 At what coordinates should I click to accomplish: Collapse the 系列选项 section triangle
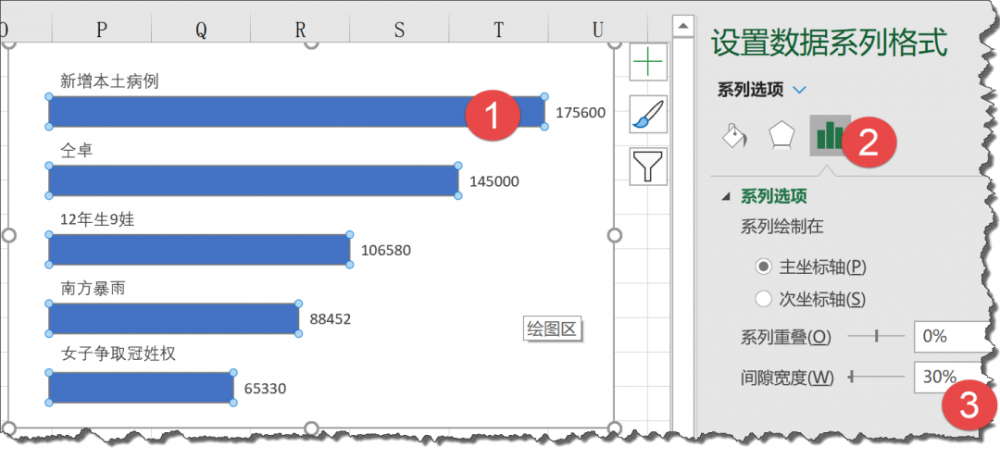pos(726,197)
